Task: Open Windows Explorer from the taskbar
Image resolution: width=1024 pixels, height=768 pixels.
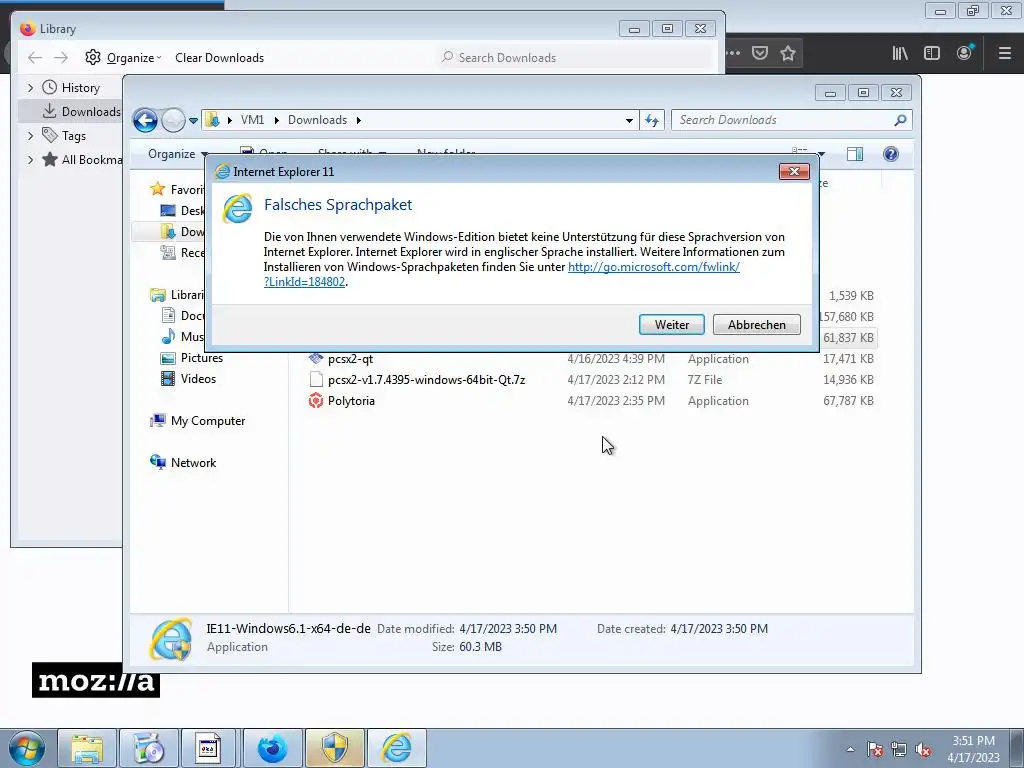Action: click(87, 748)
